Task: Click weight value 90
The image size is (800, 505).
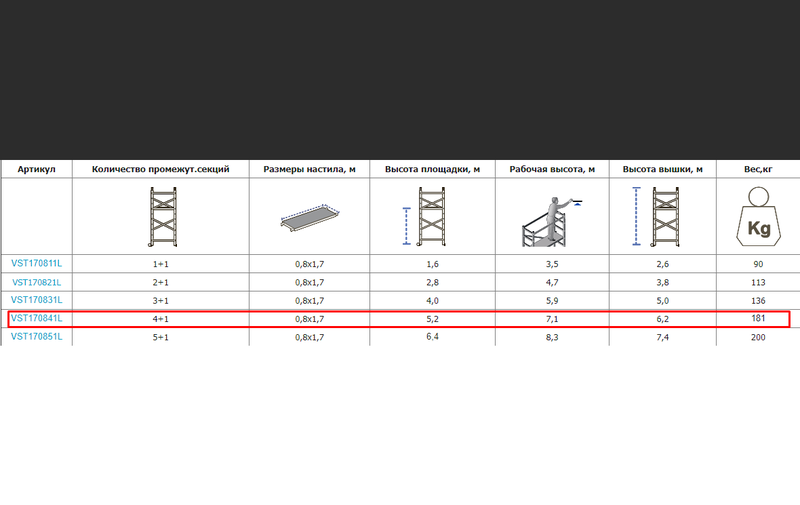Action: (x=758, y=264)
